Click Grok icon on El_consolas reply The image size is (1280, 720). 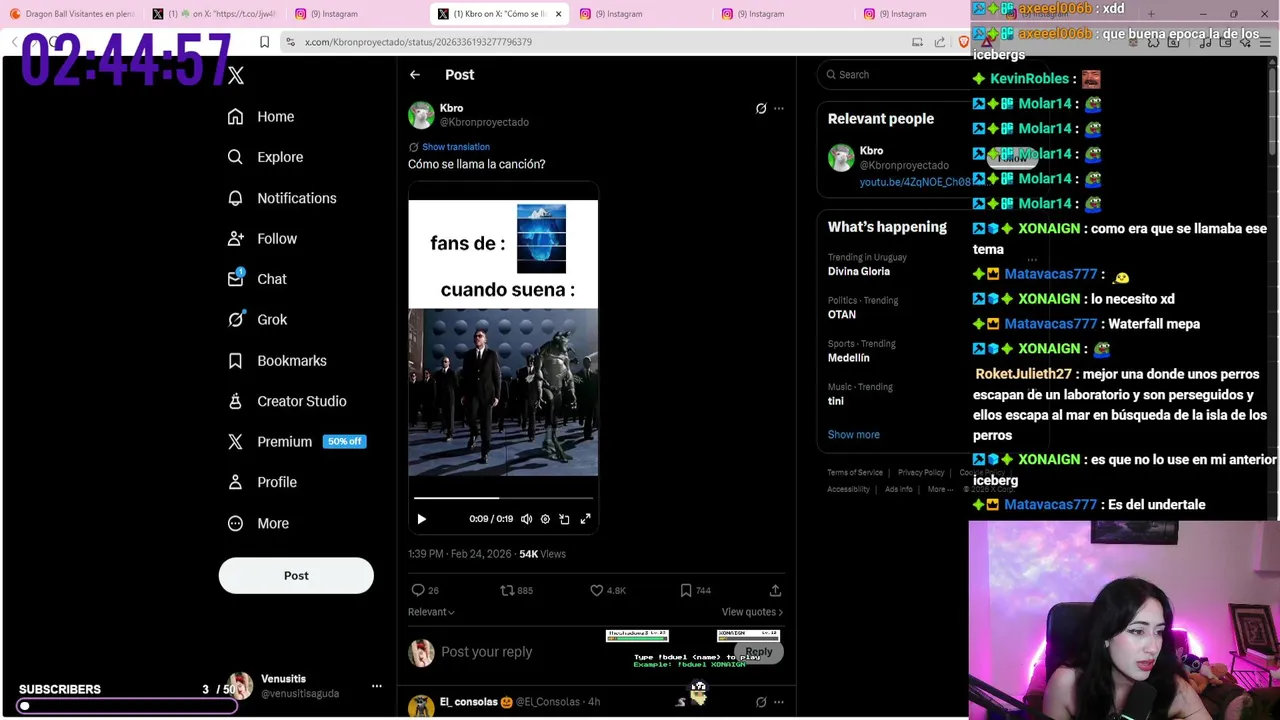(761, 702)
